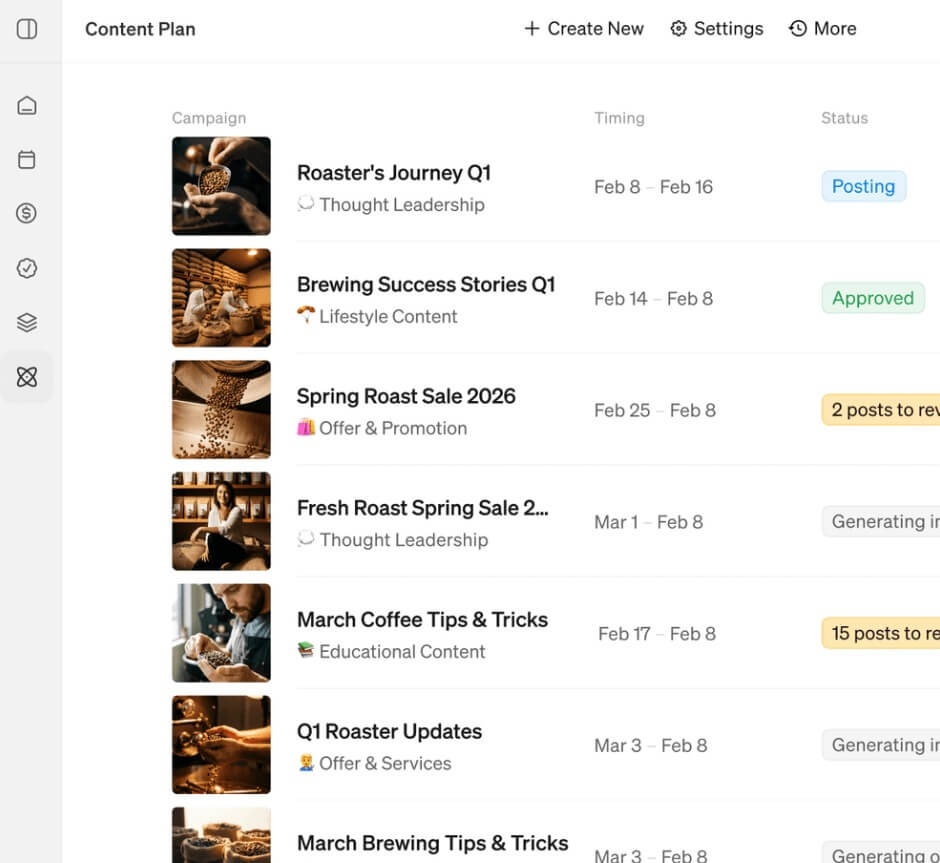The image size is (940, 863).
Task: Select the Posting status badge
Action: 863,186
